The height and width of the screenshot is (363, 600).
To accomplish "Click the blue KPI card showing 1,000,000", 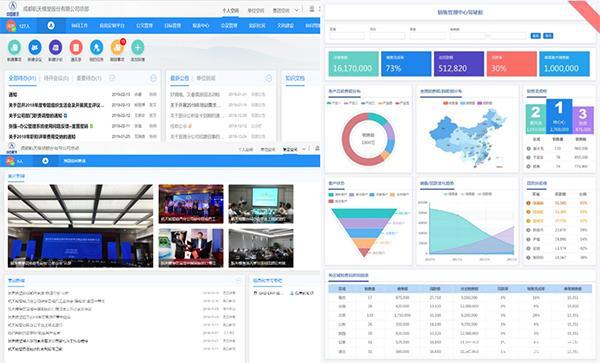I will pos(564,64).
